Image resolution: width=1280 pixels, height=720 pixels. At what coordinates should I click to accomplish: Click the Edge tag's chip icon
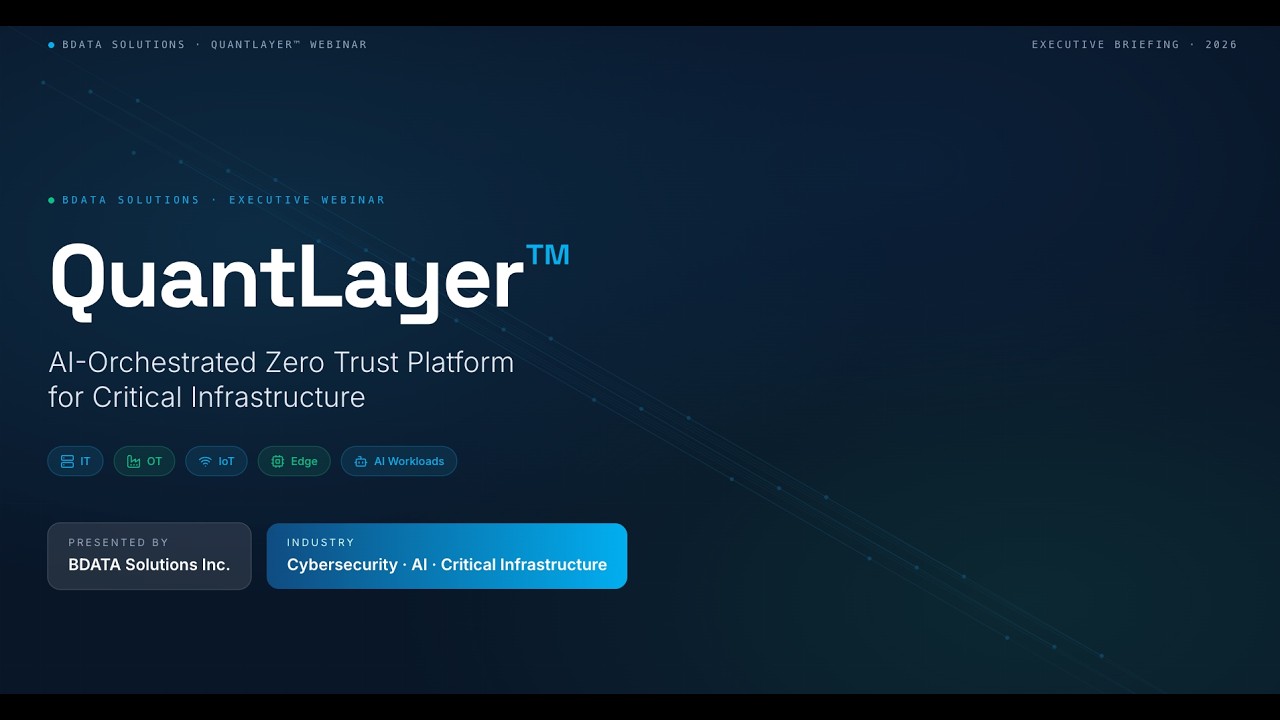pyautogui.click(x=277, y=461)
